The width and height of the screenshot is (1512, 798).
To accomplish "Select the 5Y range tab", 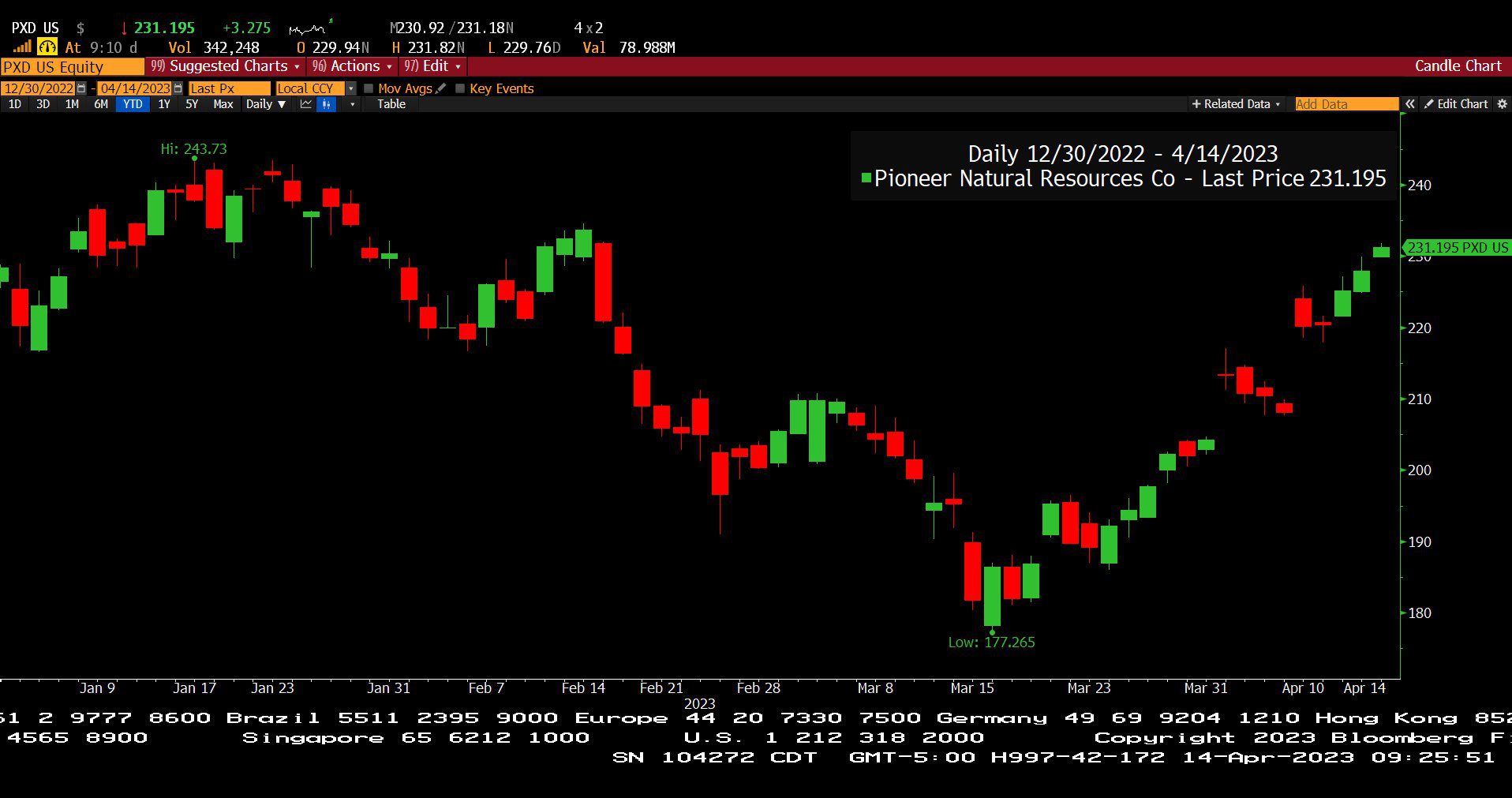I will 192,104.
